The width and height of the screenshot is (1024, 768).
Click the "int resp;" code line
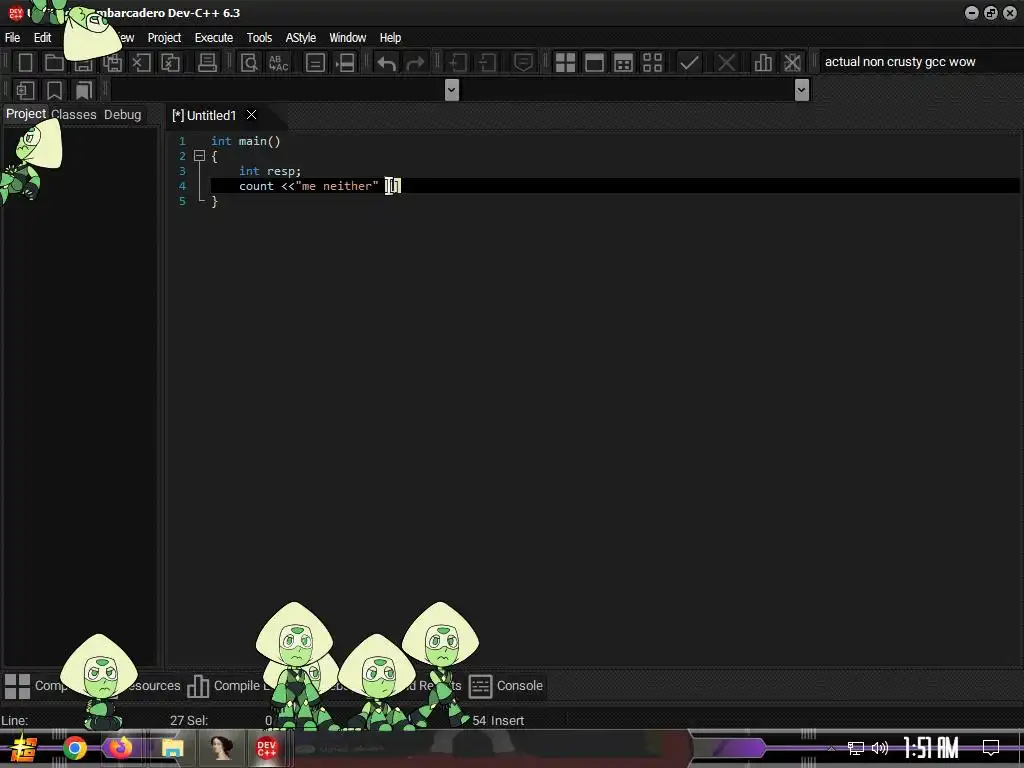pyautogui.click(x=270, y=171)
